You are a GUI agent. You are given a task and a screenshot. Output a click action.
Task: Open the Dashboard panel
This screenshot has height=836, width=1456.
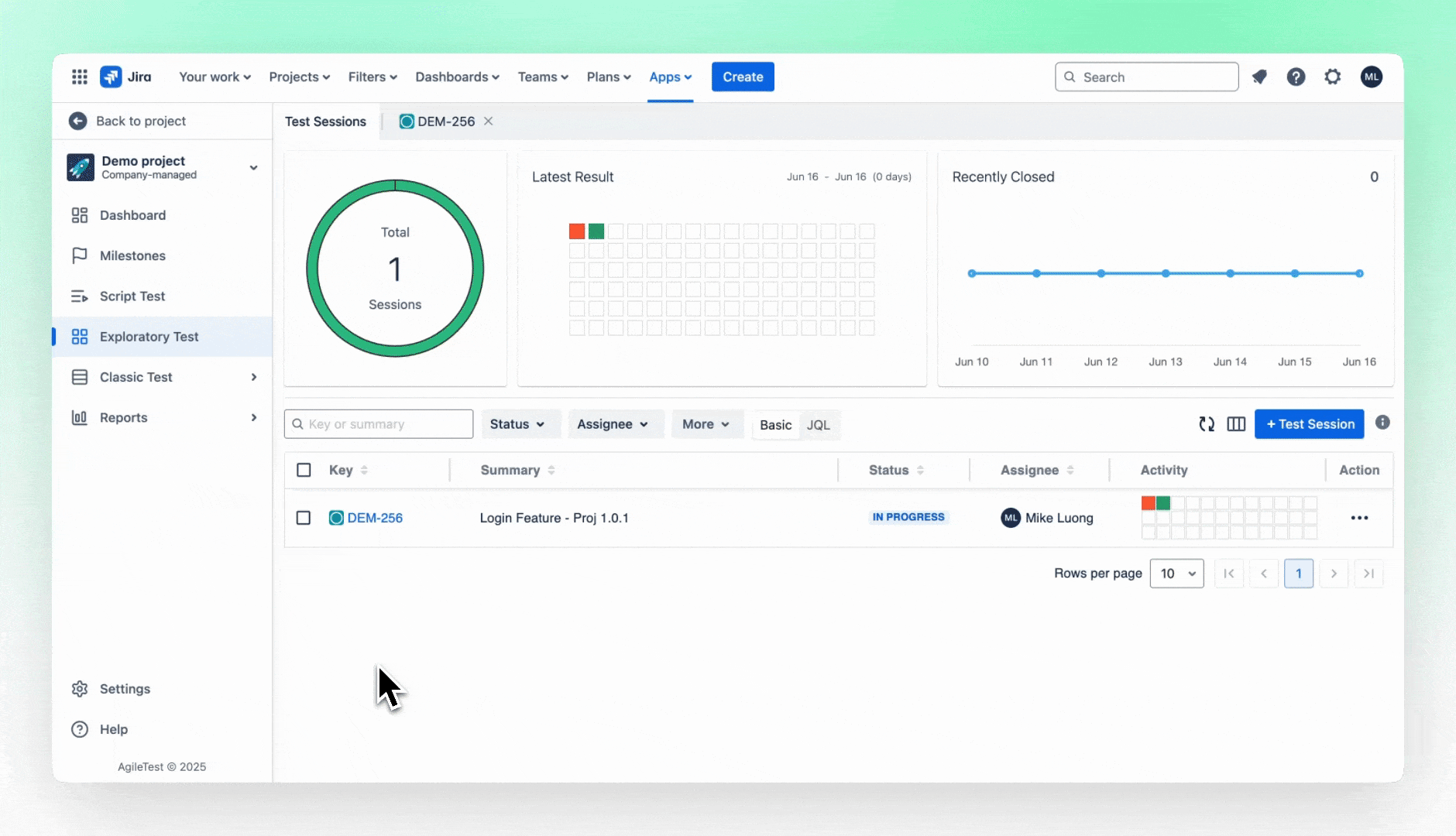pyautogui.click(x=132, y=214)
